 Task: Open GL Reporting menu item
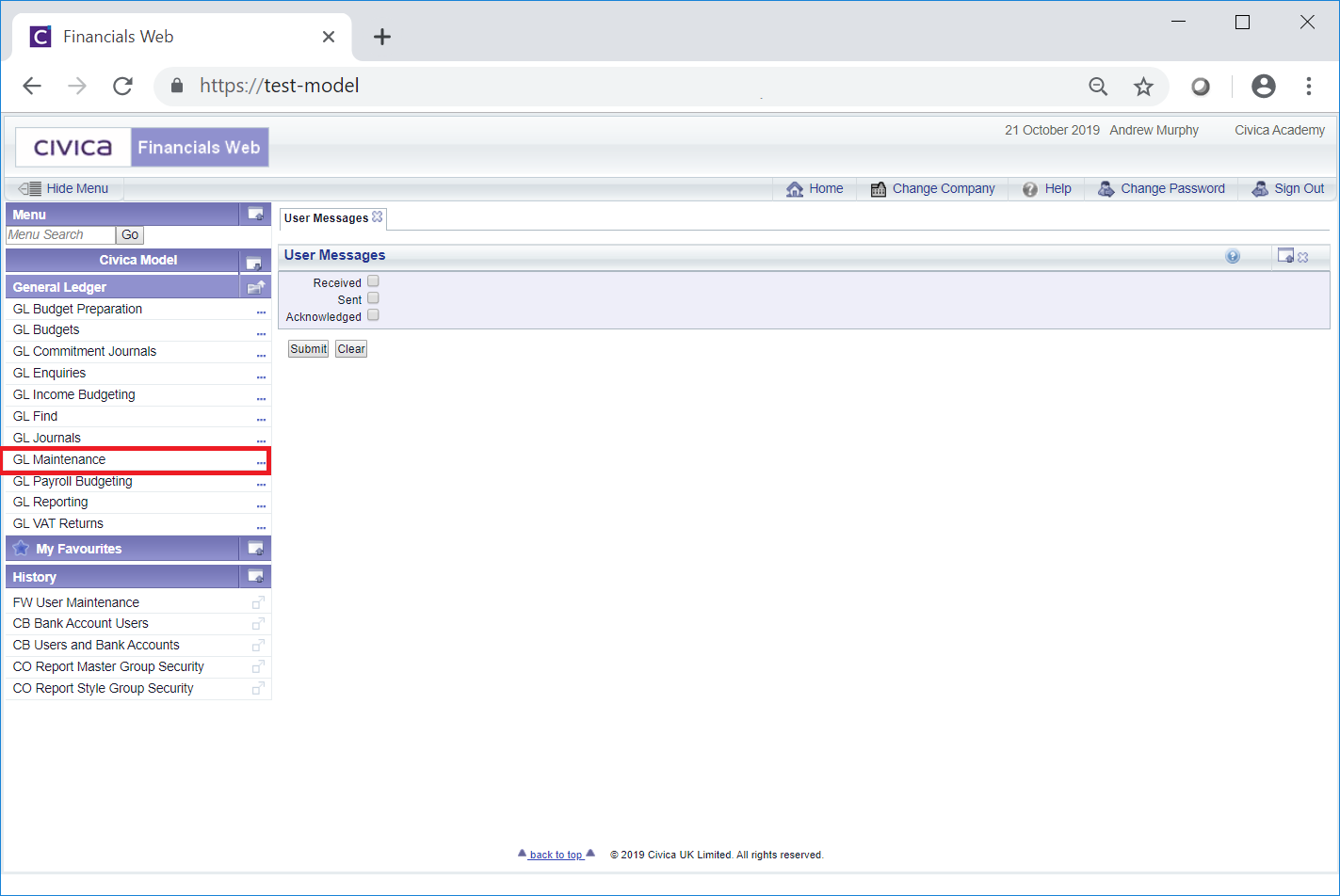pyautogui.click(x=51, y=502)
